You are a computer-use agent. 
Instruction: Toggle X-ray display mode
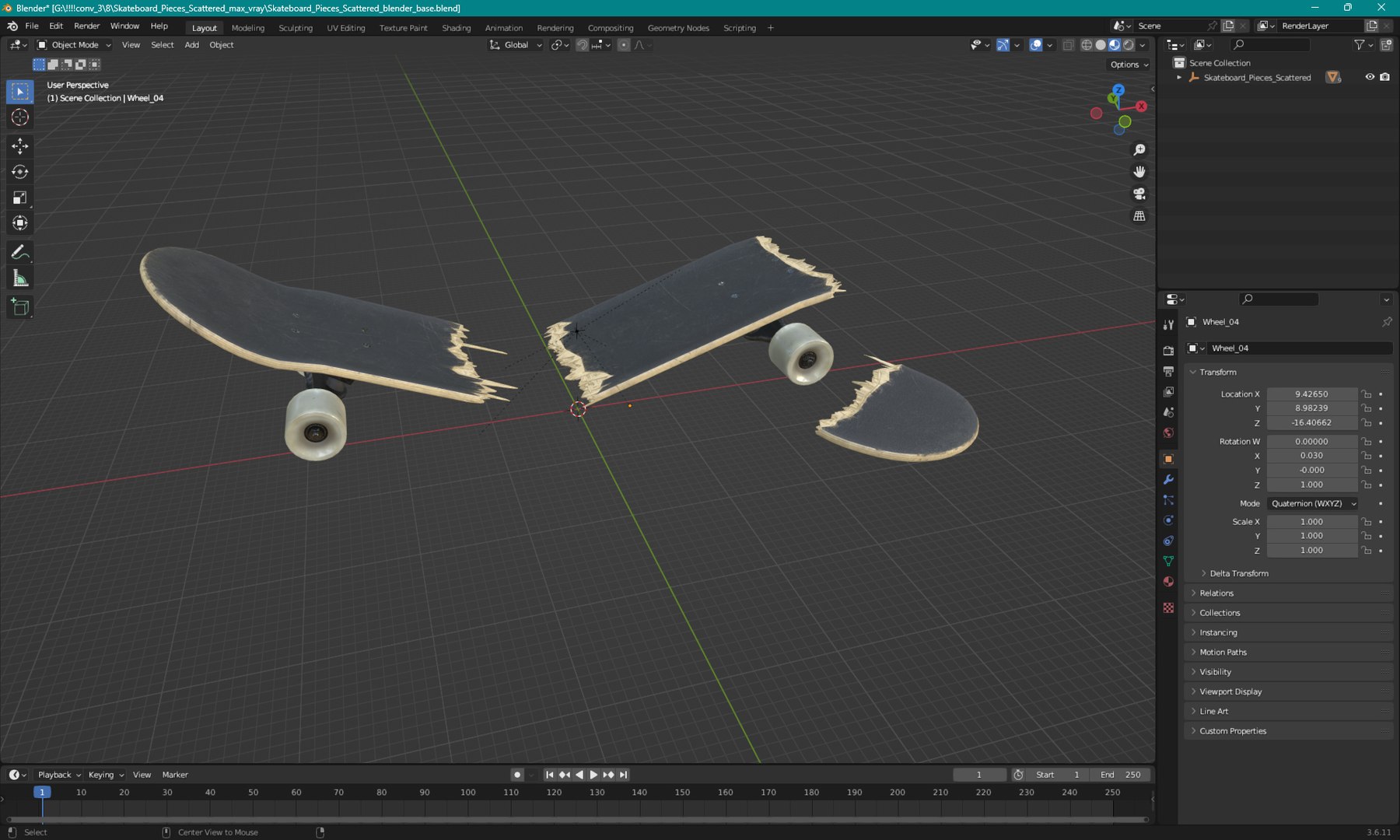point(1069,45)
